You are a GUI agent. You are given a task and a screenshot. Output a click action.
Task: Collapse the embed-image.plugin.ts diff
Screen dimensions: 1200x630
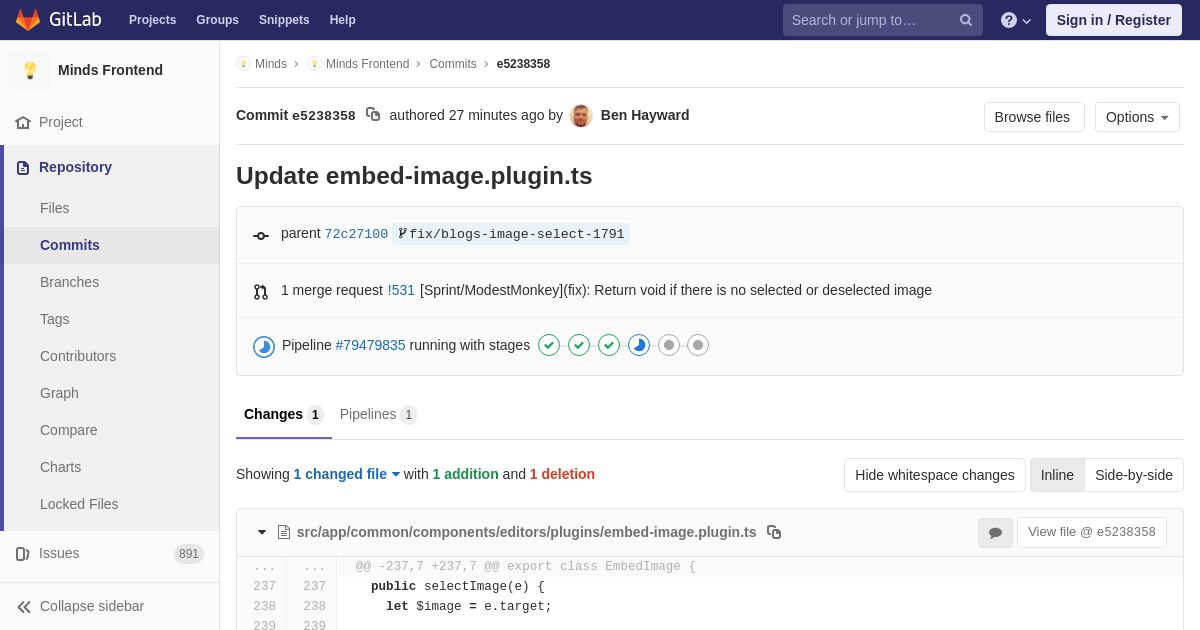coord(262,532)
